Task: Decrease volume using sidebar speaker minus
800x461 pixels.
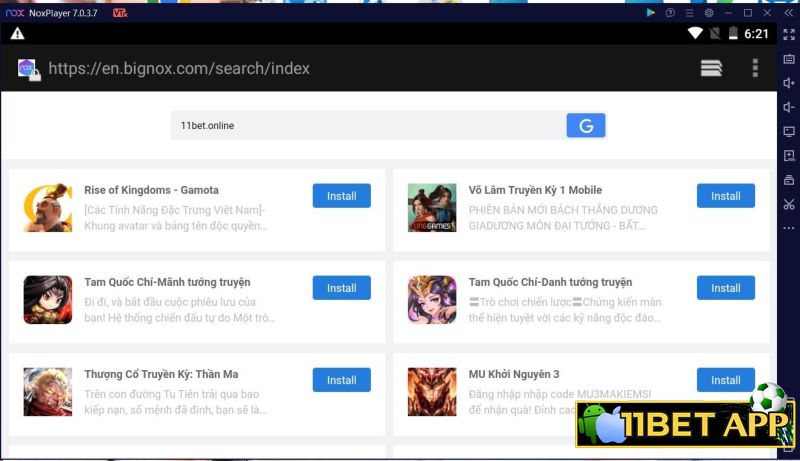Action: [x=789, y=107]
